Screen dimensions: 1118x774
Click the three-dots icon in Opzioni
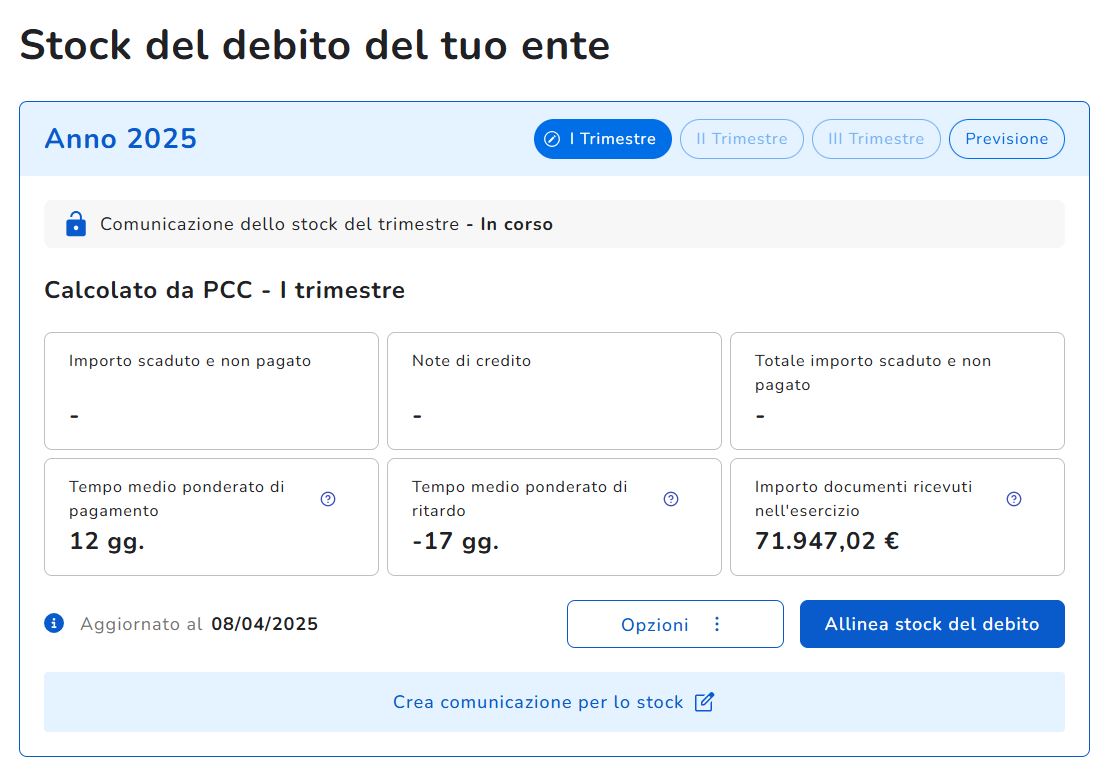coord(717,624)
